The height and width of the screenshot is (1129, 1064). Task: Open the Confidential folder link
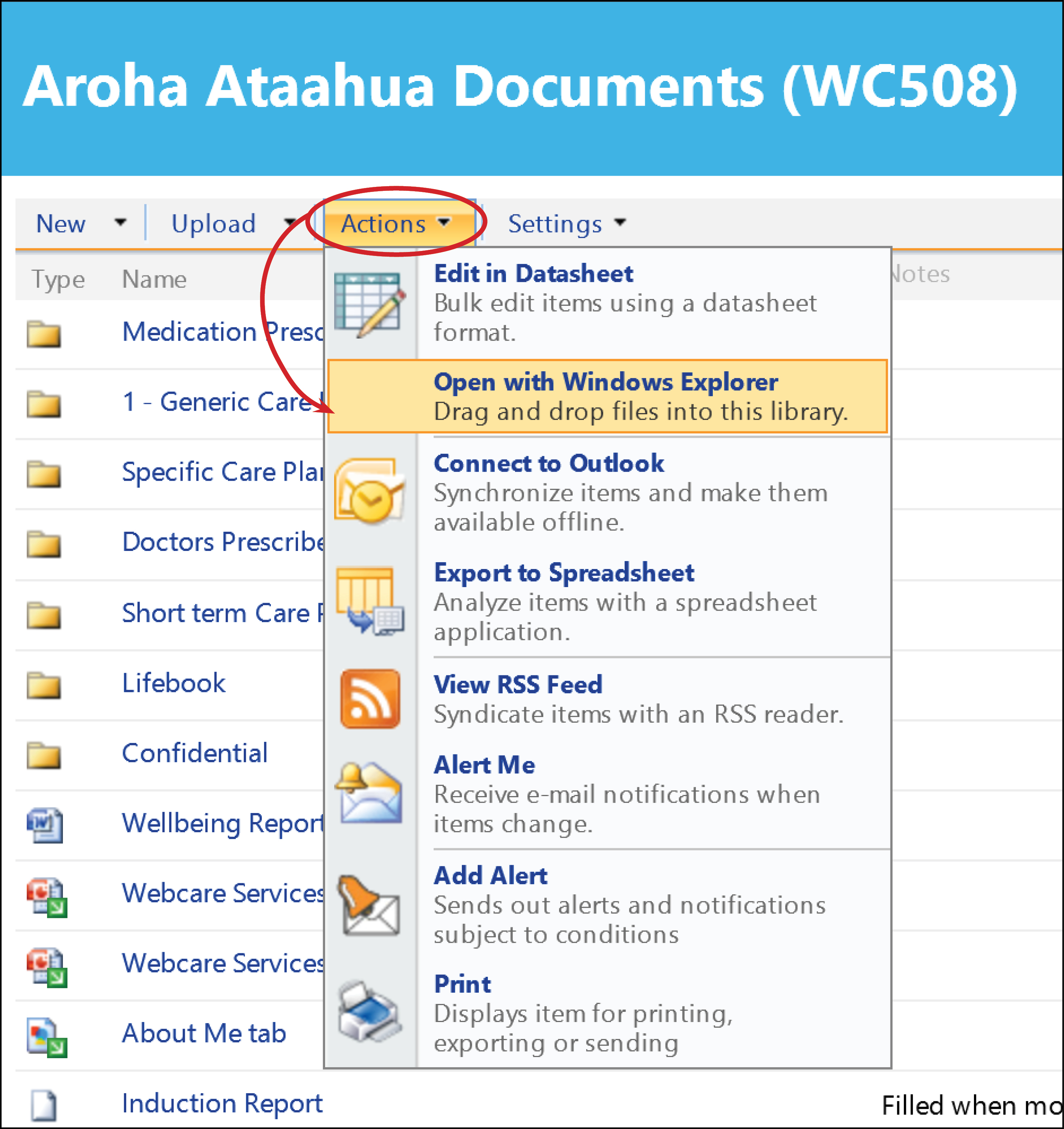coord(195,753)
